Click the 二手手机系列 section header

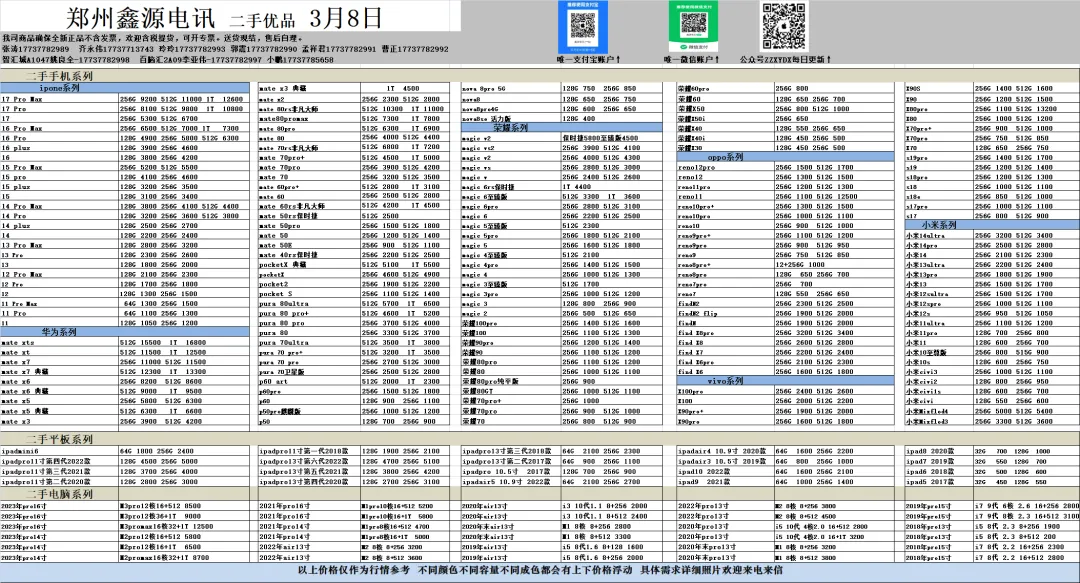click(x=59, y=76)
